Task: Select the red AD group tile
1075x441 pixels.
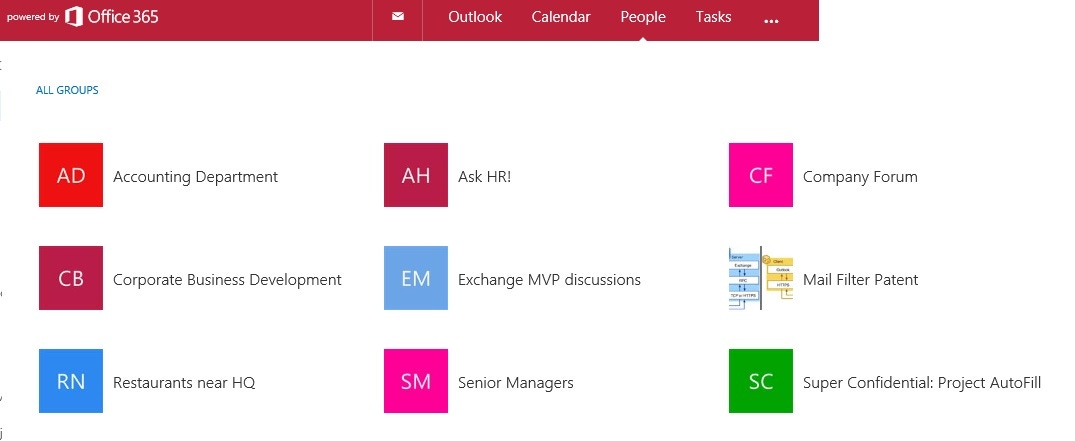Action: 71,175
